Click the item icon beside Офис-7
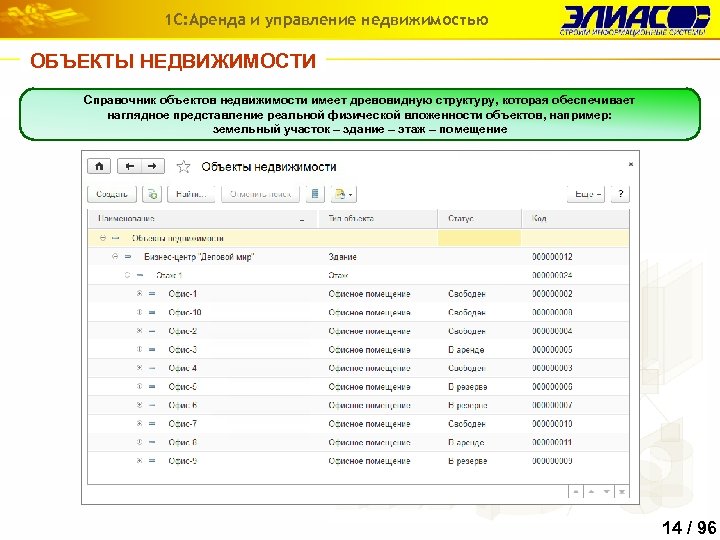The image size is (720, 540). [152, 424]
